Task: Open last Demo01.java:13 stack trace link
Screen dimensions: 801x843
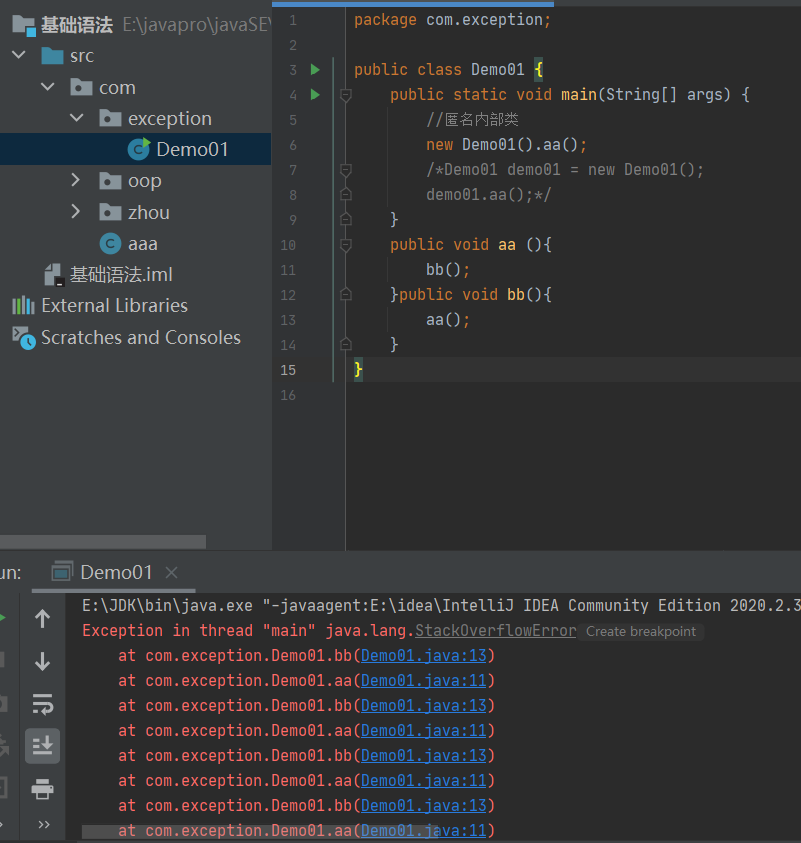Action: coord(424,805)
